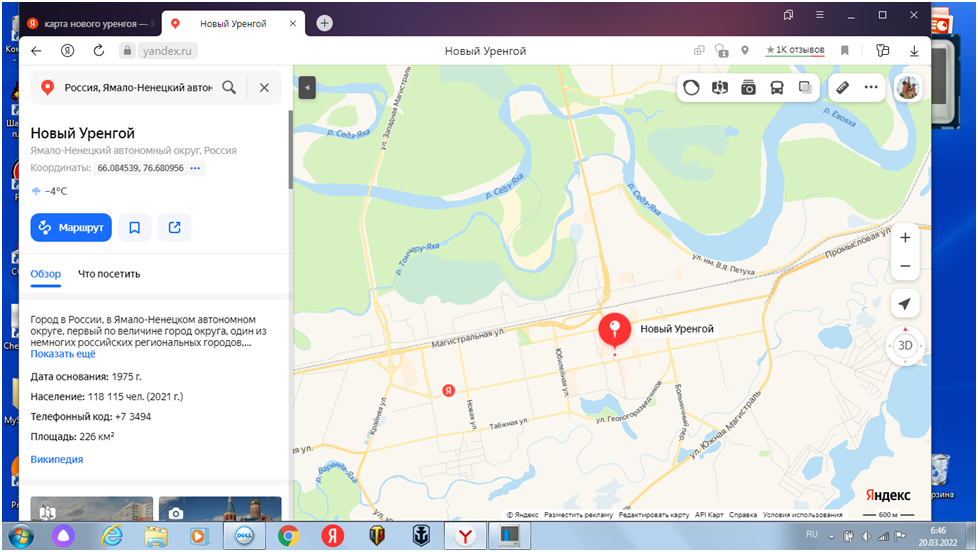Open the photo thumbnail with the camera icon

(220, 508)
